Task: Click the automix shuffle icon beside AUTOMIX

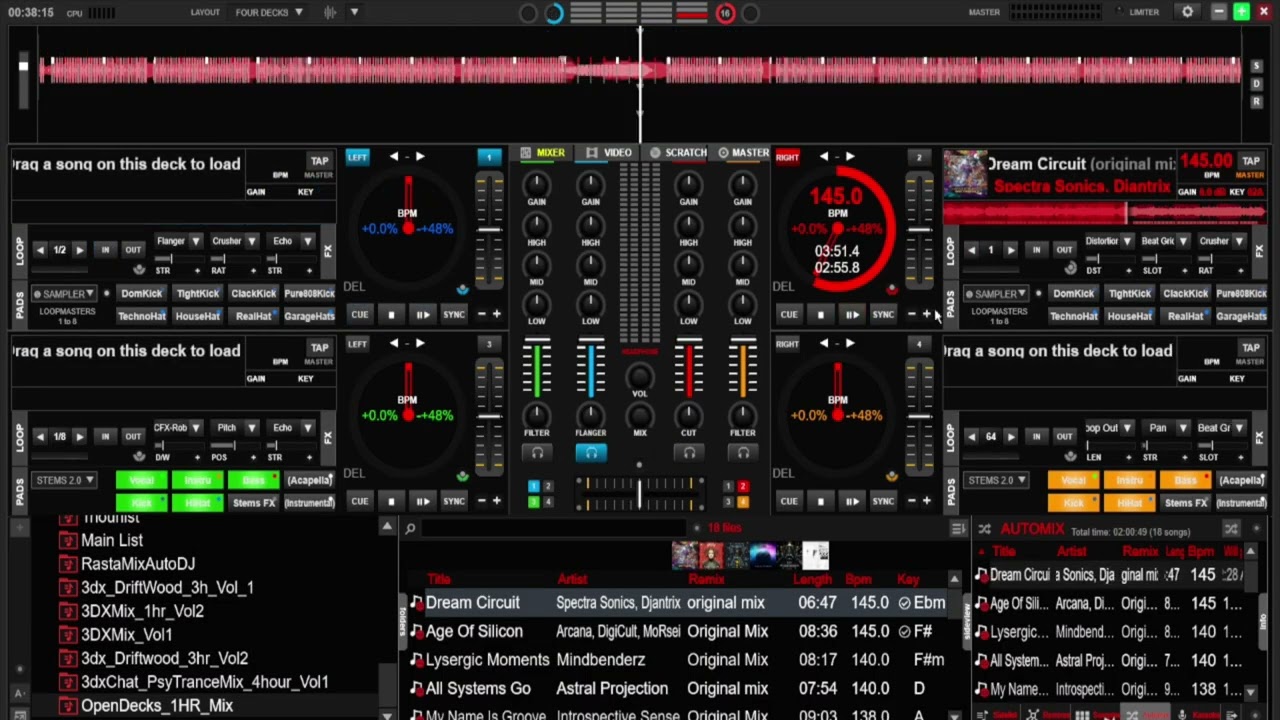Action: coord(984,528)
